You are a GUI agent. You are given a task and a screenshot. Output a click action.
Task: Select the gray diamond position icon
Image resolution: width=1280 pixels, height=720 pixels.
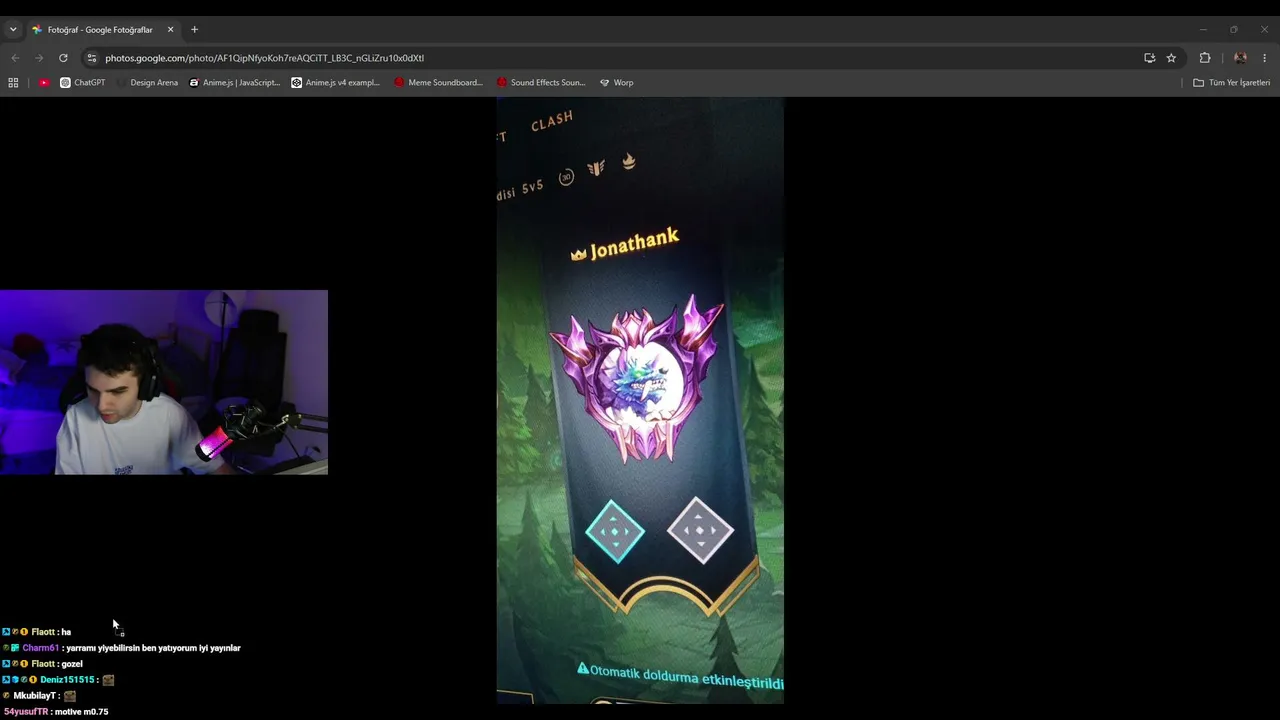(700, 530)
